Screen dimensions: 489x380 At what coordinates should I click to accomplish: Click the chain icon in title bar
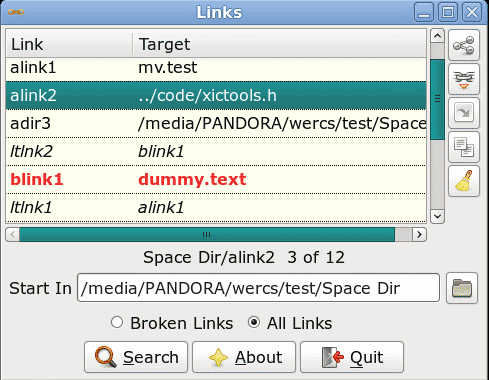[16, 12]
